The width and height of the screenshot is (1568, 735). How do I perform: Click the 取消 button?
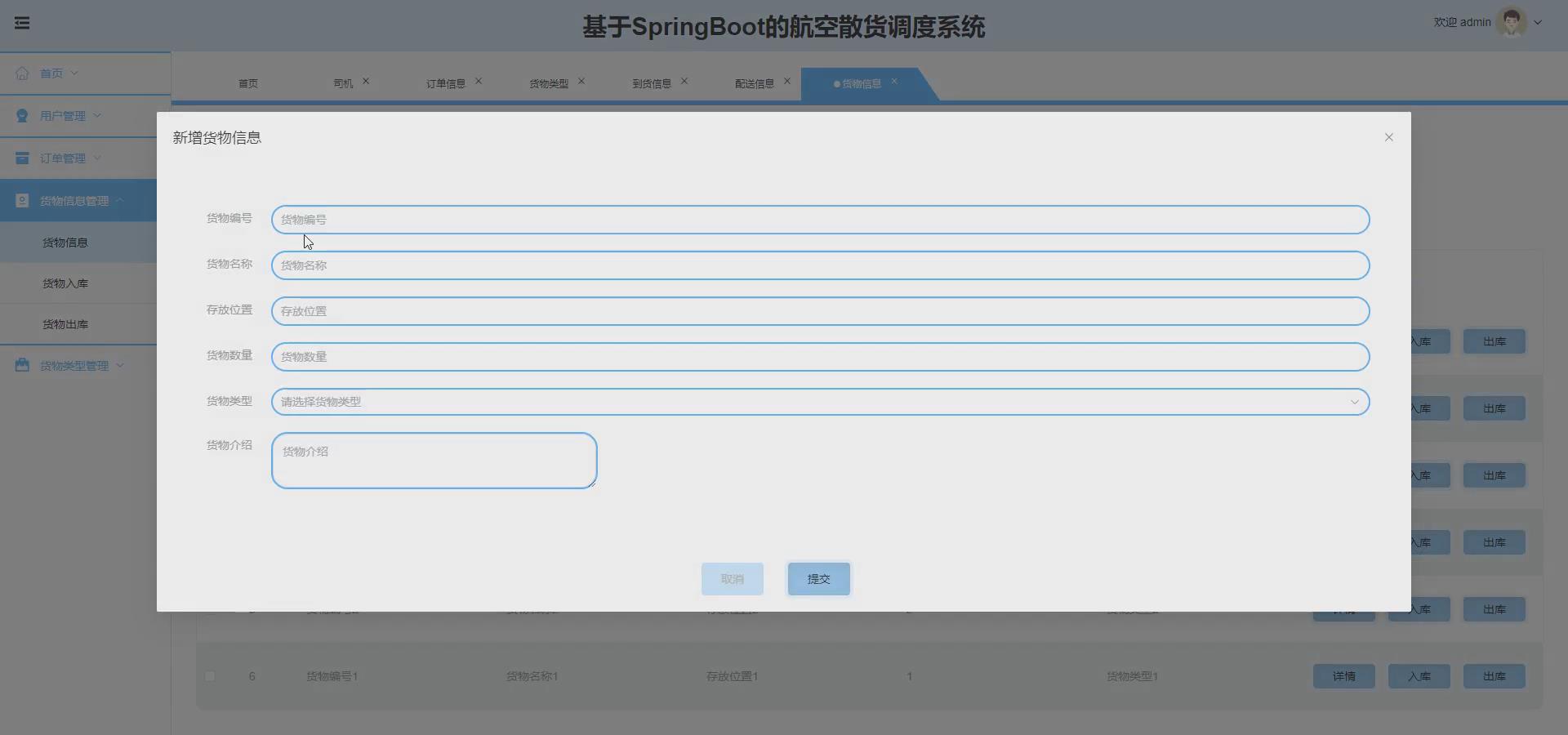coord(733,579)
